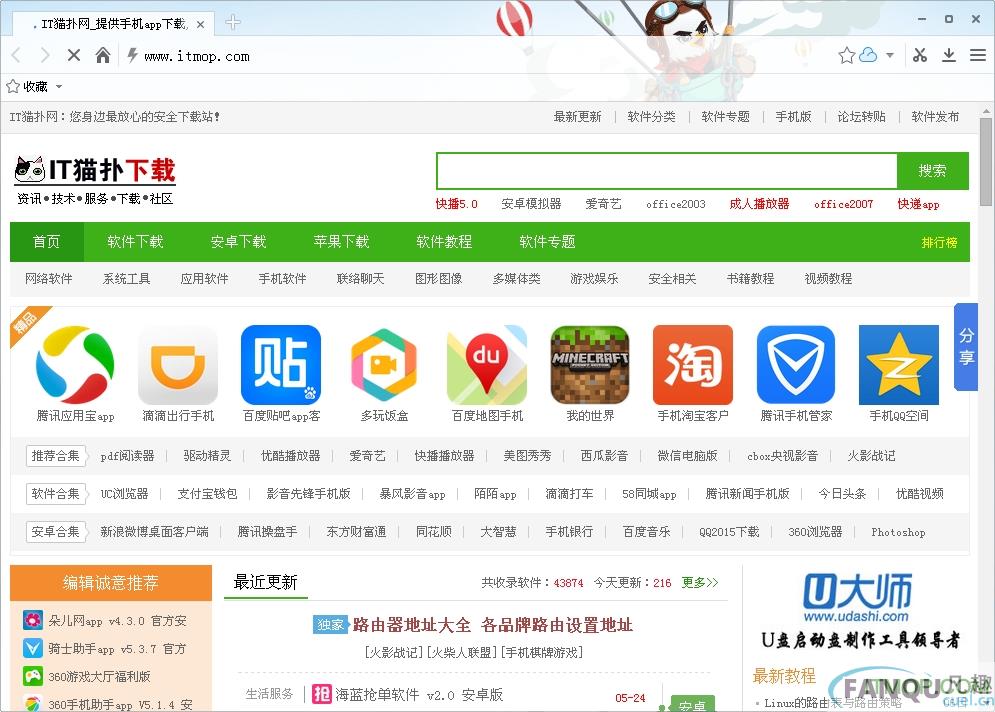Click the page vertical scrollbar thumb
This screenshot has height=712, width=995.
[x=985, y=162]
